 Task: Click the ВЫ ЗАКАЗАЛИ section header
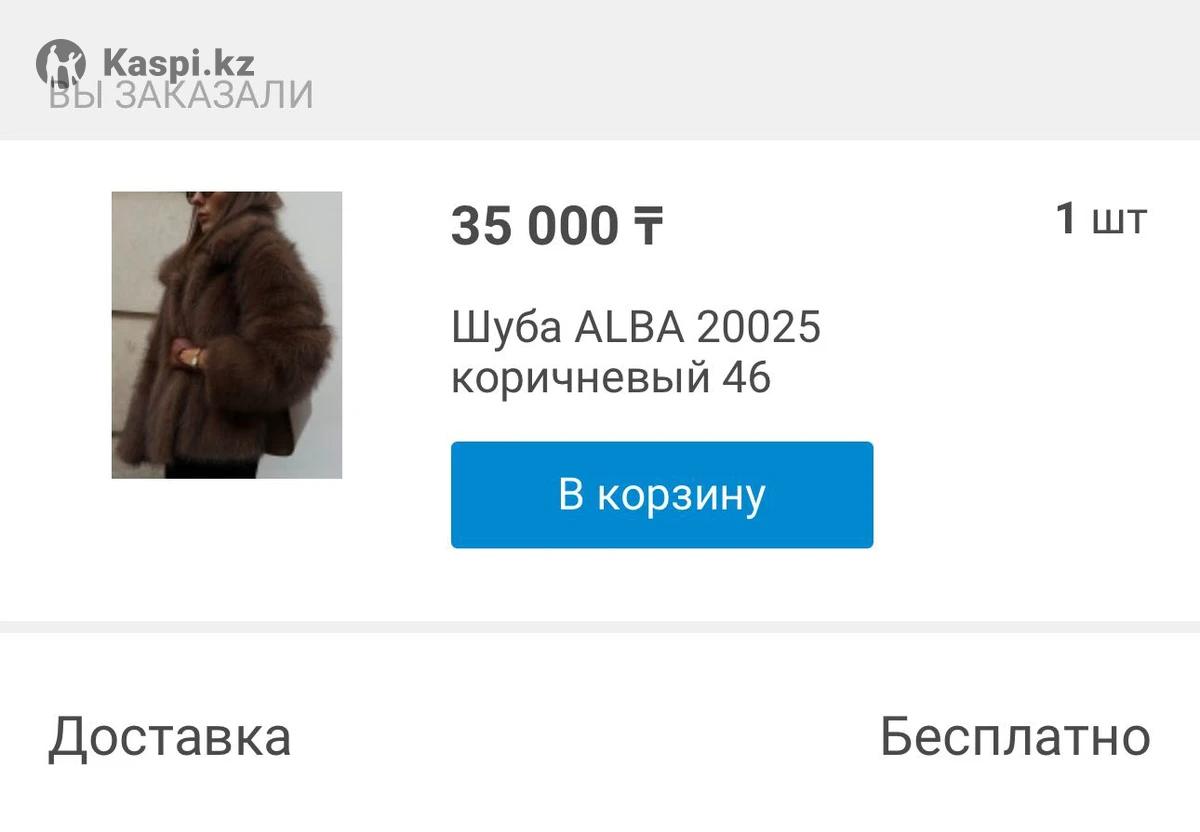coord(180,95)
